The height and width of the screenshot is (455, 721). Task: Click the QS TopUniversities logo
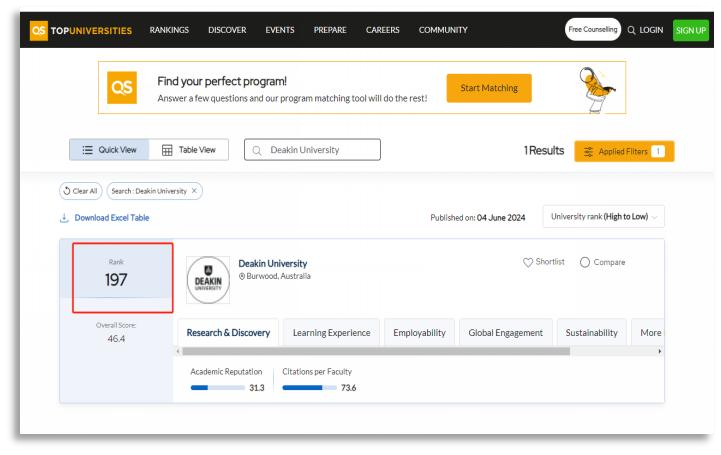[x=81, y=30]
